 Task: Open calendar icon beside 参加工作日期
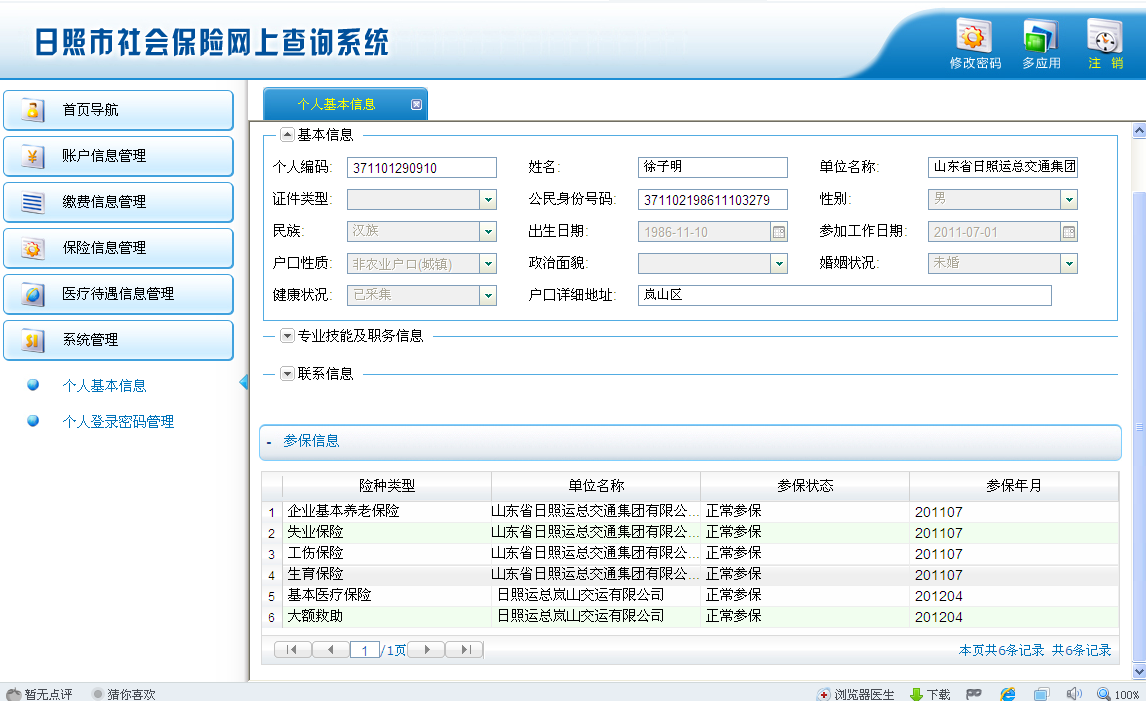click(x=1069, y=232)
